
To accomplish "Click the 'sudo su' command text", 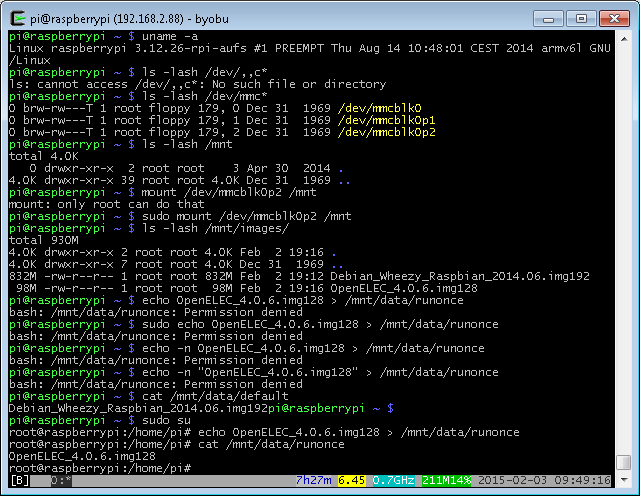I will click(x=166, y=420).
